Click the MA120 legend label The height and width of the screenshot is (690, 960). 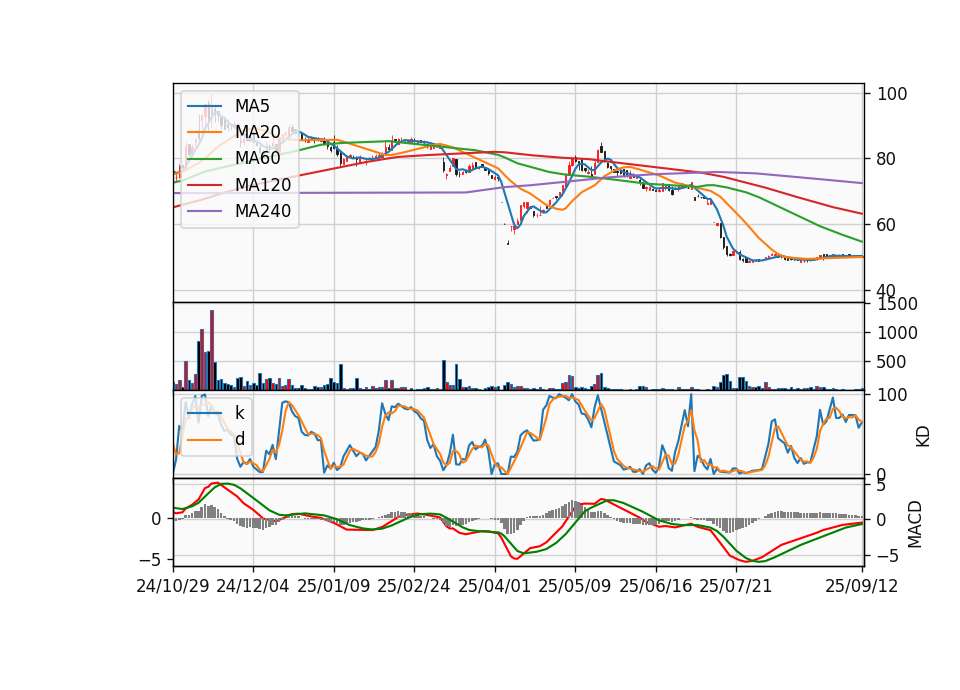[263, 184]
